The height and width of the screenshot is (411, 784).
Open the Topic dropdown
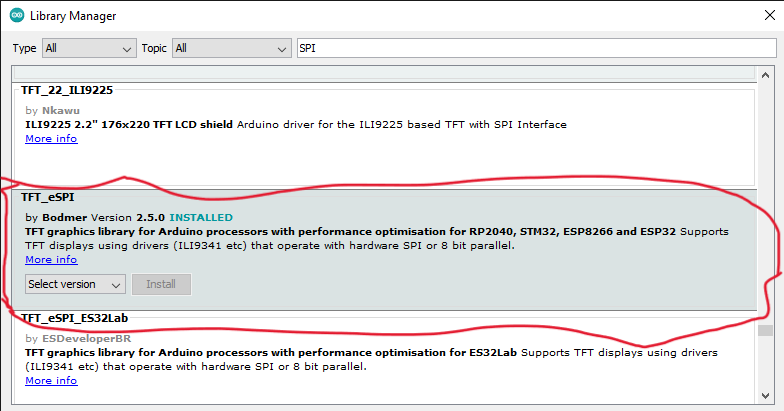[x=232, y=48]
